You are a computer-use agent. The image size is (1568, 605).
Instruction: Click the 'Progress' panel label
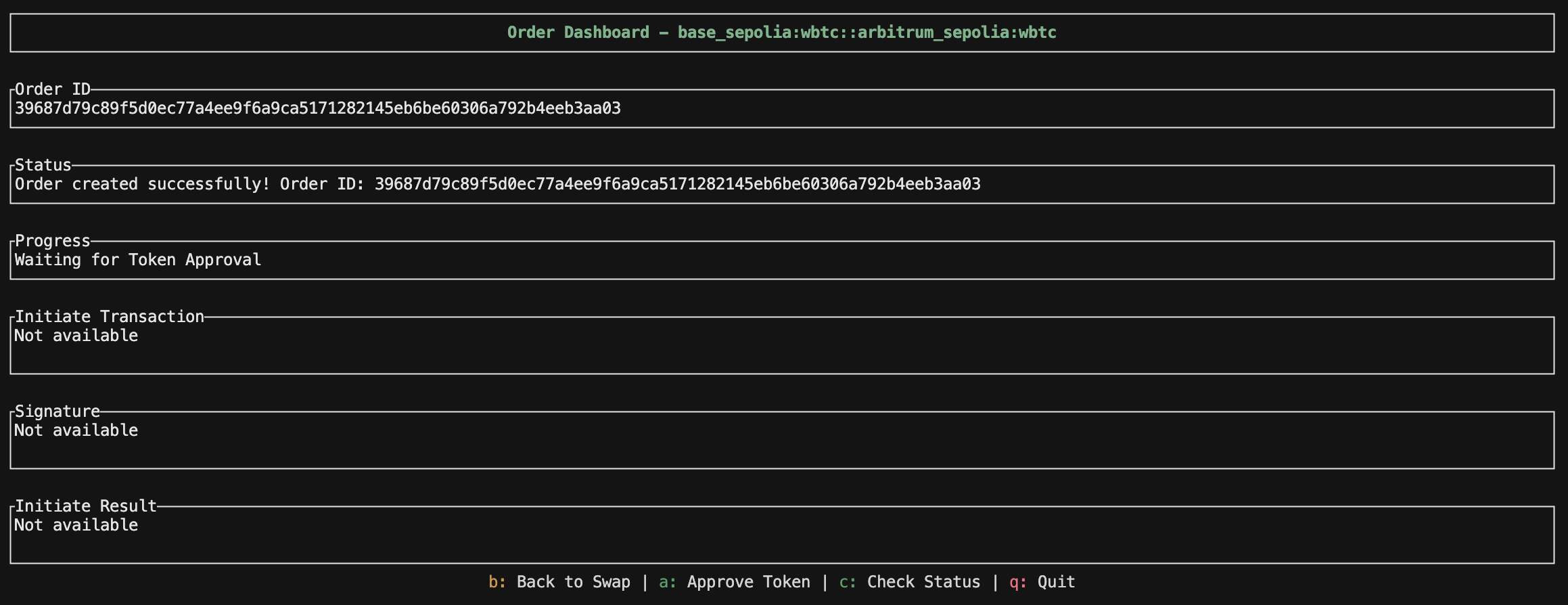point(53,241)
